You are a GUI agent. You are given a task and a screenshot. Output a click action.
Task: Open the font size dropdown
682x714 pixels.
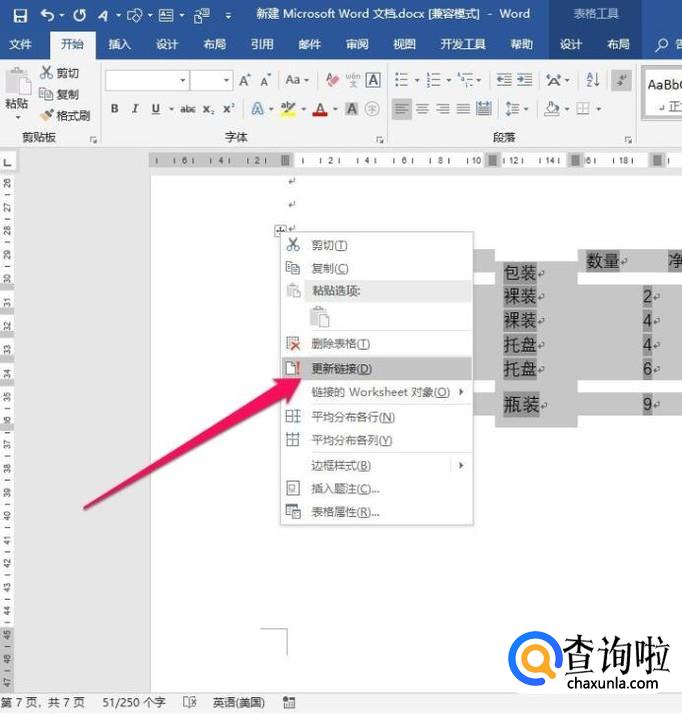click(x=226, y=81)
